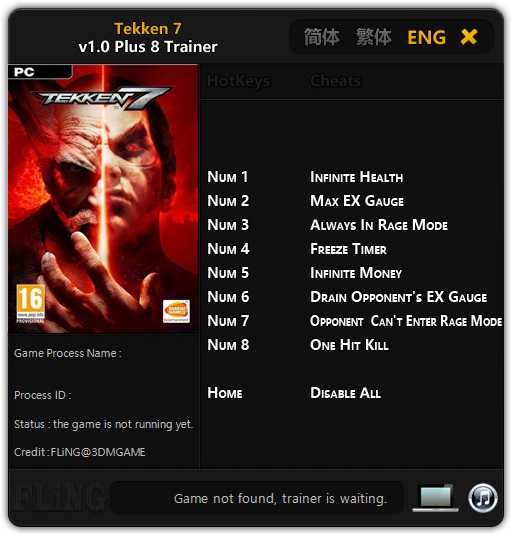Enable Always In Rage Mode
This screenshot has width=512, height=535.
point(379,225)
